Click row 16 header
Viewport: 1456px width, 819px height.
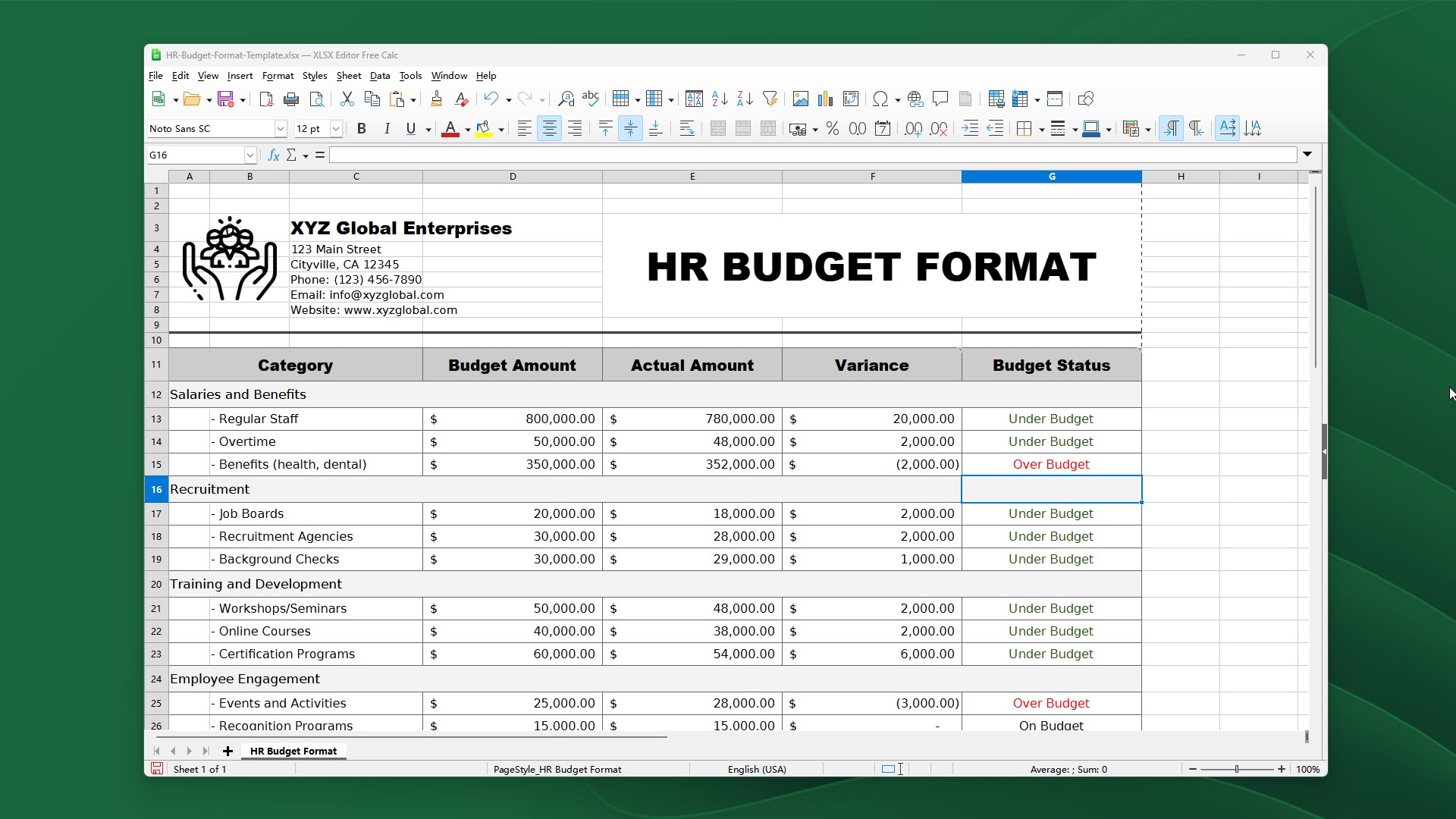coord(156,490)
